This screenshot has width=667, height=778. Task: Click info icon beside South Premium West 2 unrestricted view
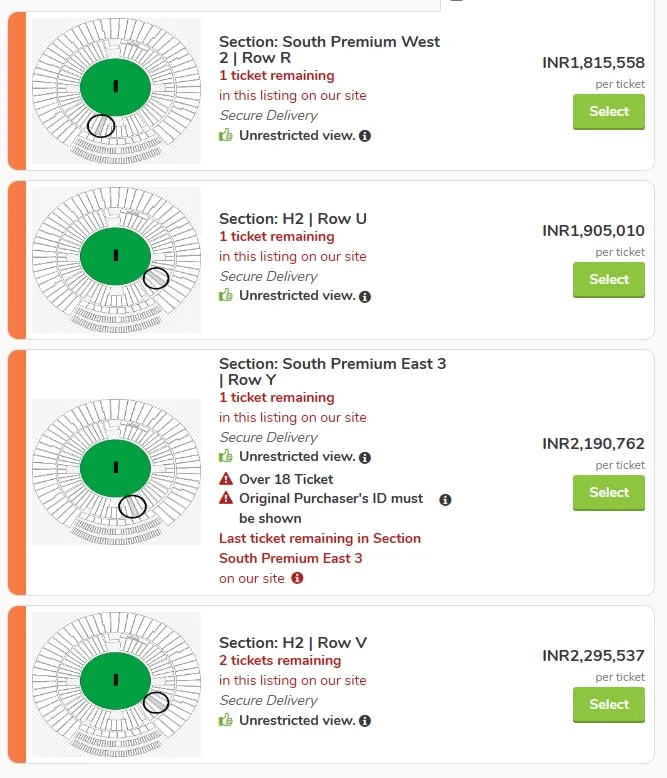point(365,135)
